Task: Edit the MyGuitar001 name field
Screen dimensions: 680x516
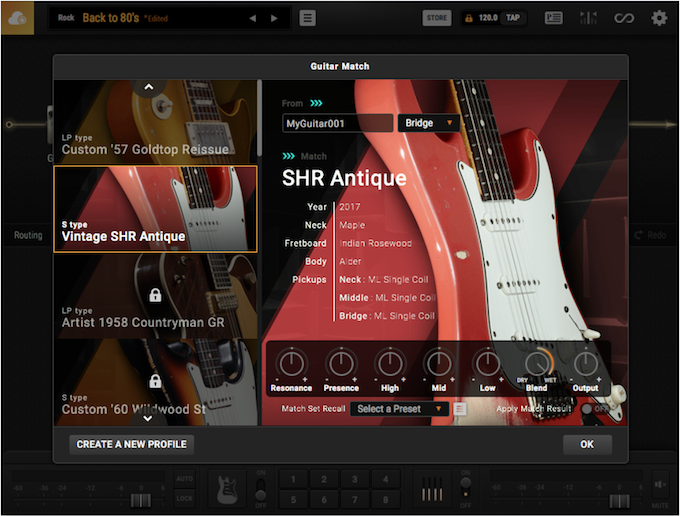Action: 337,123
